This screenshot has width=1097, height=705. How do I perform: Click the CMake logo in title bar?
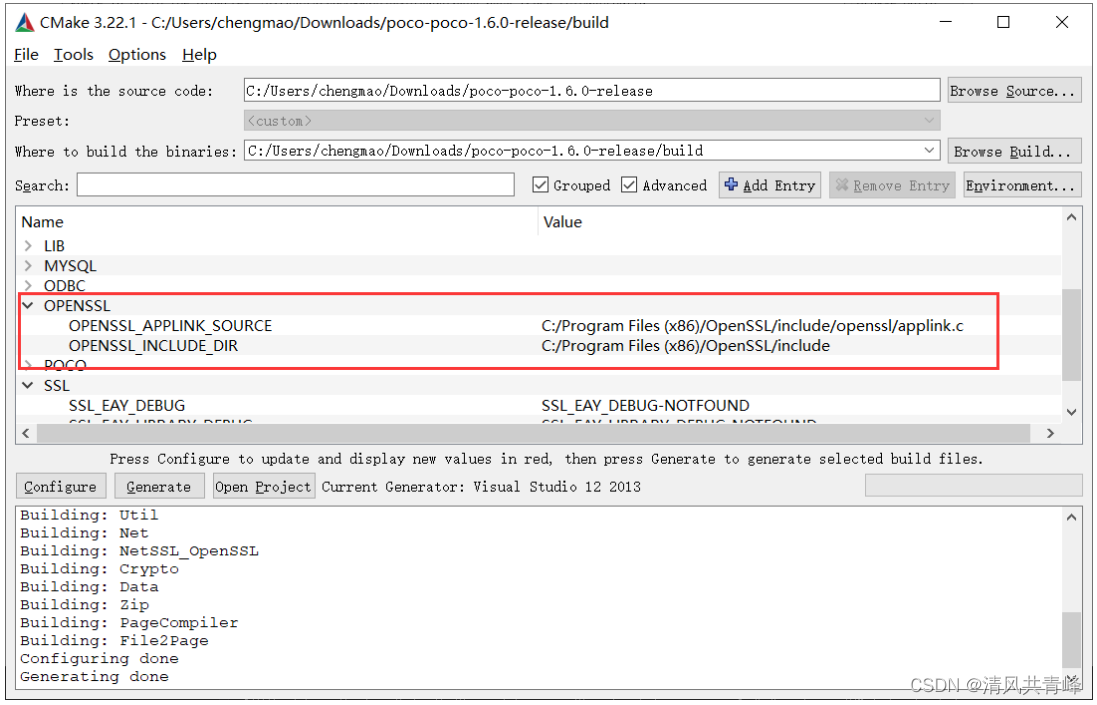point(24,22)
